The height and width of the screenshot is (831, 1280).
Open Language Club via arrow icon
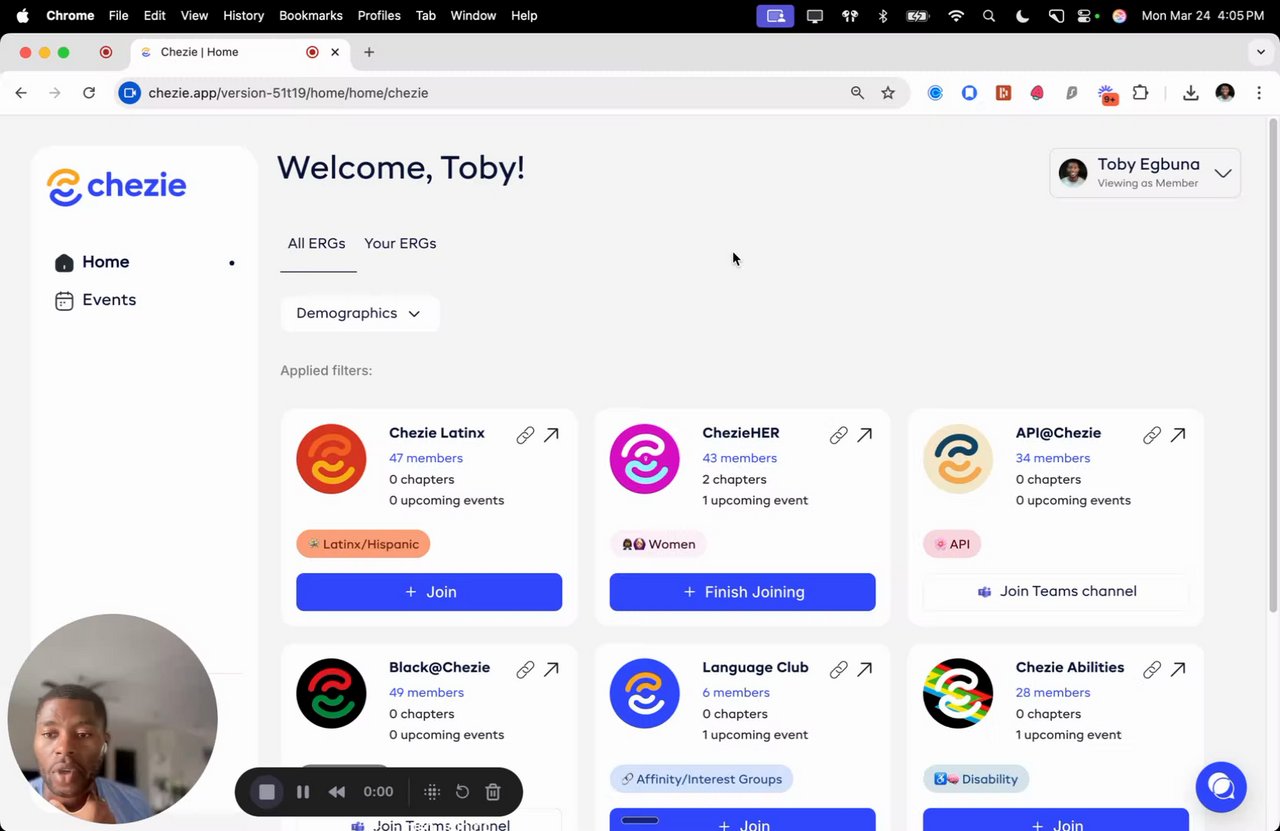pyautogui.click(x=865, y=670)
